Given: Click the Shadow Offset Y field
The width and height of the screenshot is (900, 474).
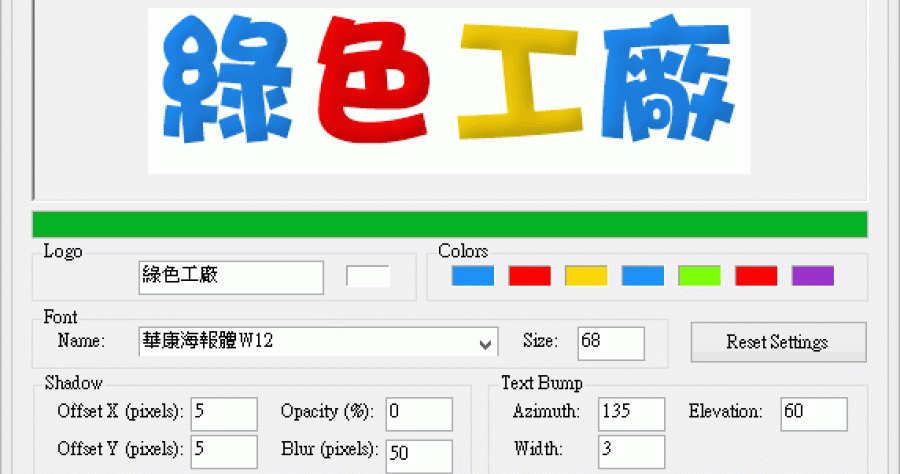Looking at the screenshot, I should pyautogui.click(x=224, y=452).
